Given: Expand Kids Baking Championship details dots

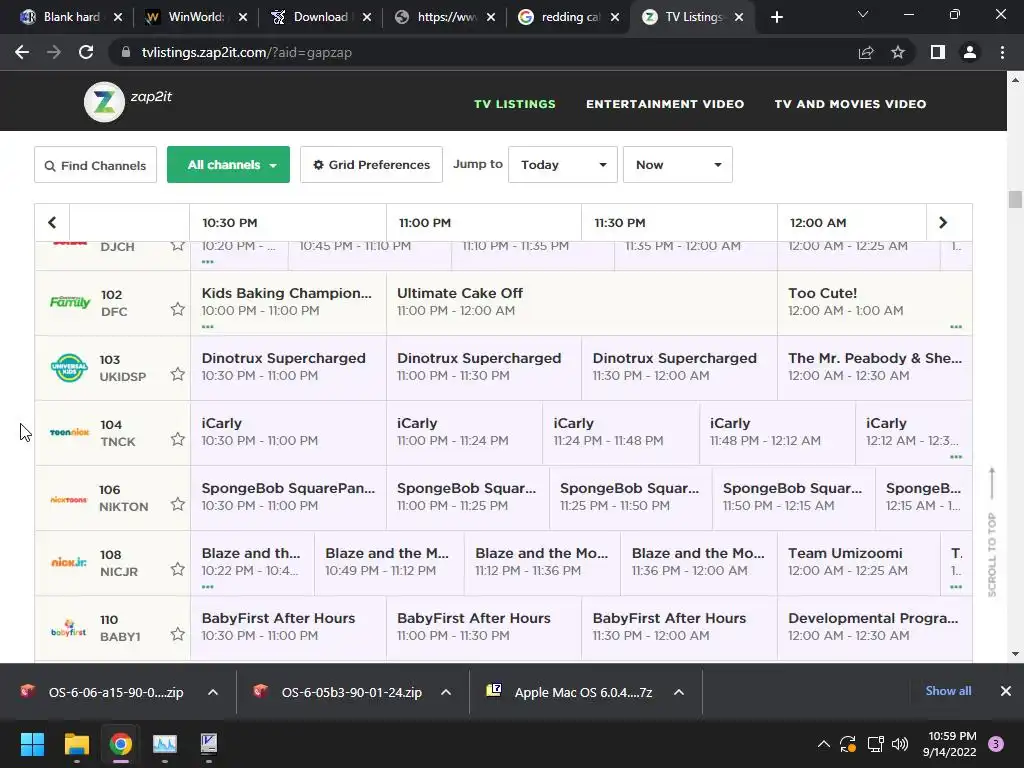Looking at the screenshot, I should click(x=208, y=327).
